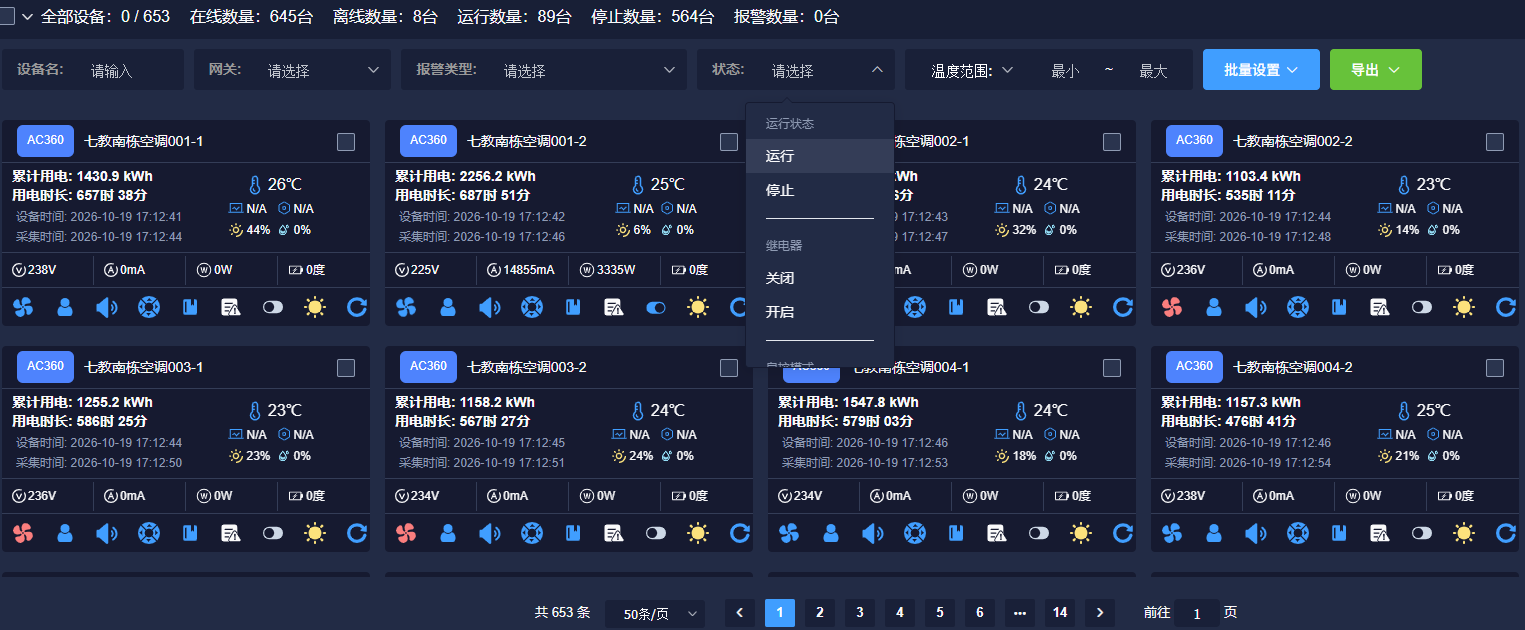Viewport: 1525px width, 630px height.
Task: Check the 七教南栋空调004-1 selection box
Action: click(x=1112, y=368)
